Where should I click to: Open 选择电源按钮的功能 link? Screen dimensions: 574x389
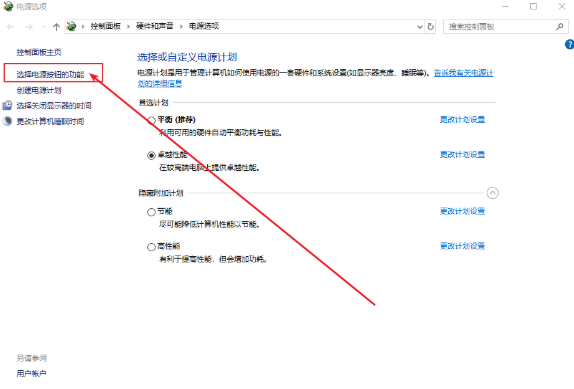(x=50, y=74)
